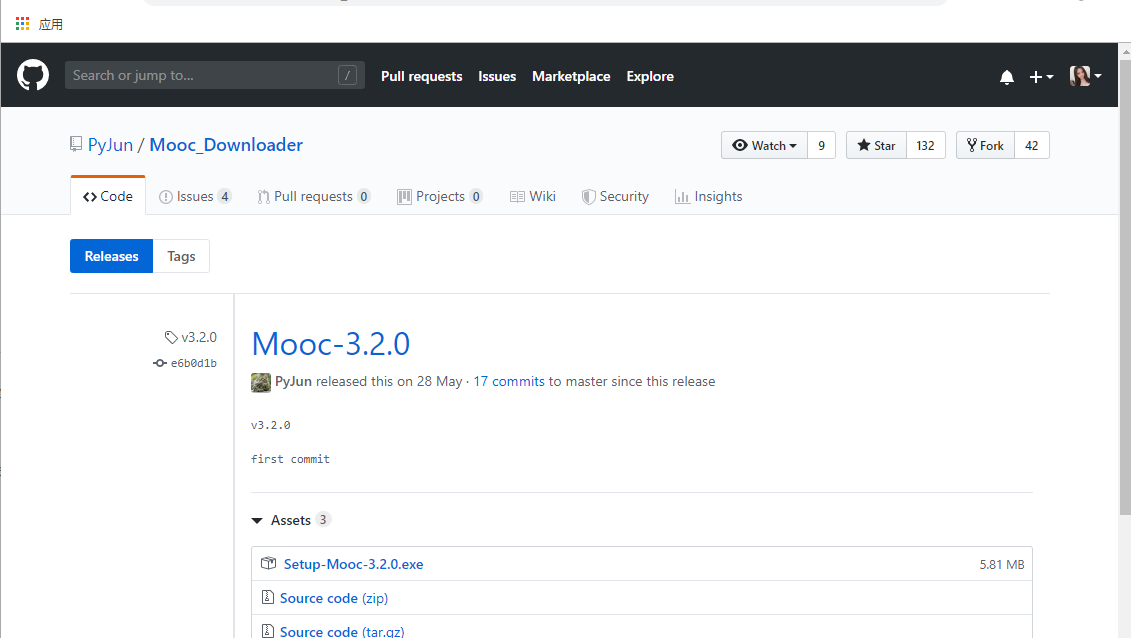Open Marketplace in top navigation
The width and height of the screenshot is (1131, 638).
point(571,76)
